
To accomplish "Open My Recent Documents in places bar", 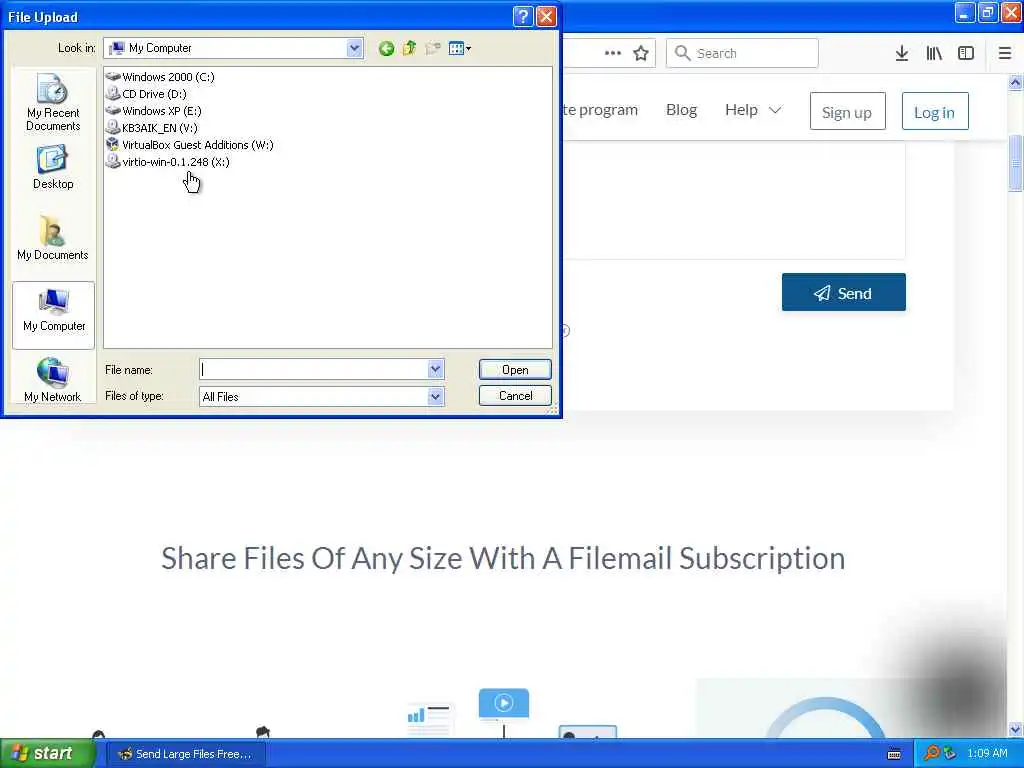I will (53, 103).
